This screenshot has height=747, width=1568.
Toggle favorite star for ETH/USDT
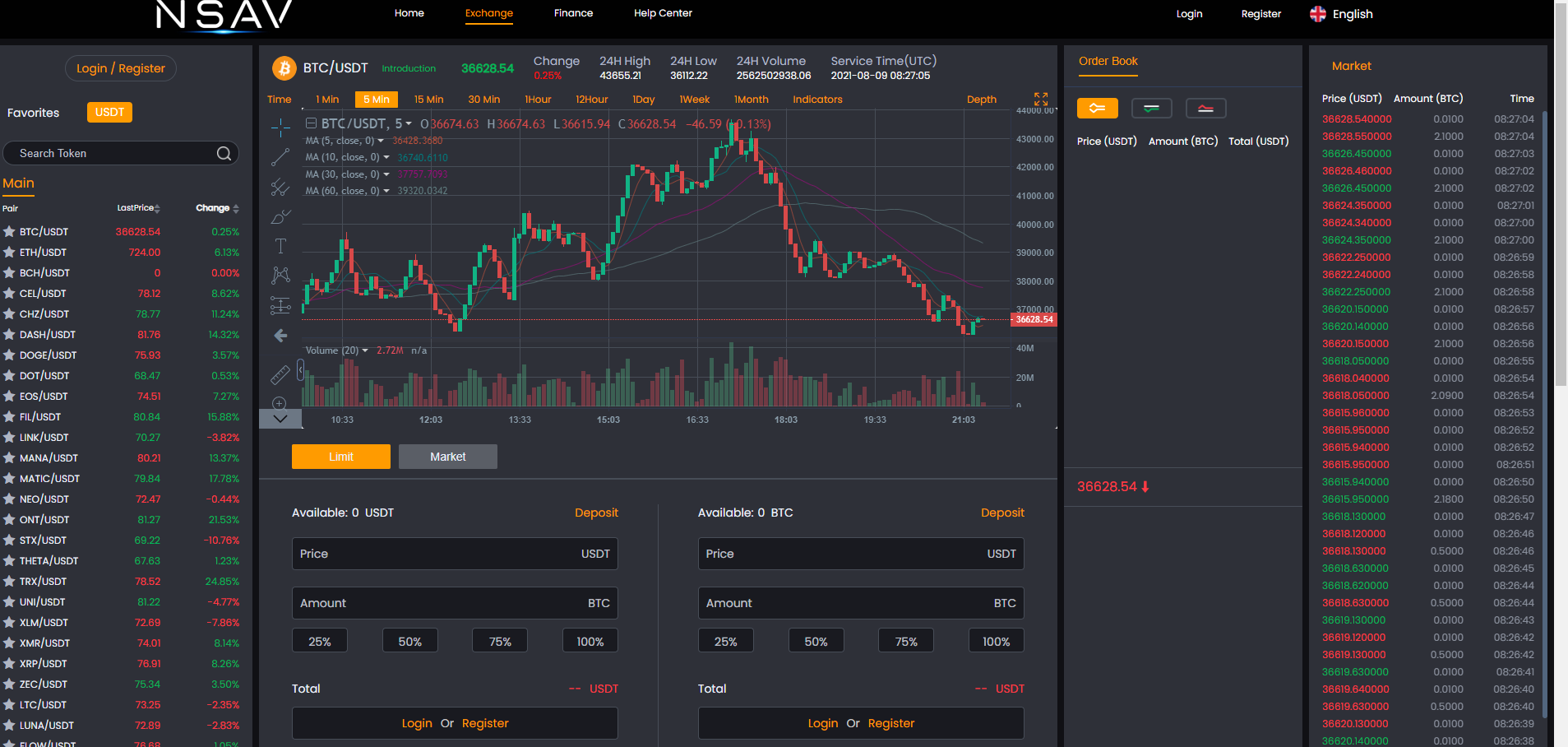(10, 253)
